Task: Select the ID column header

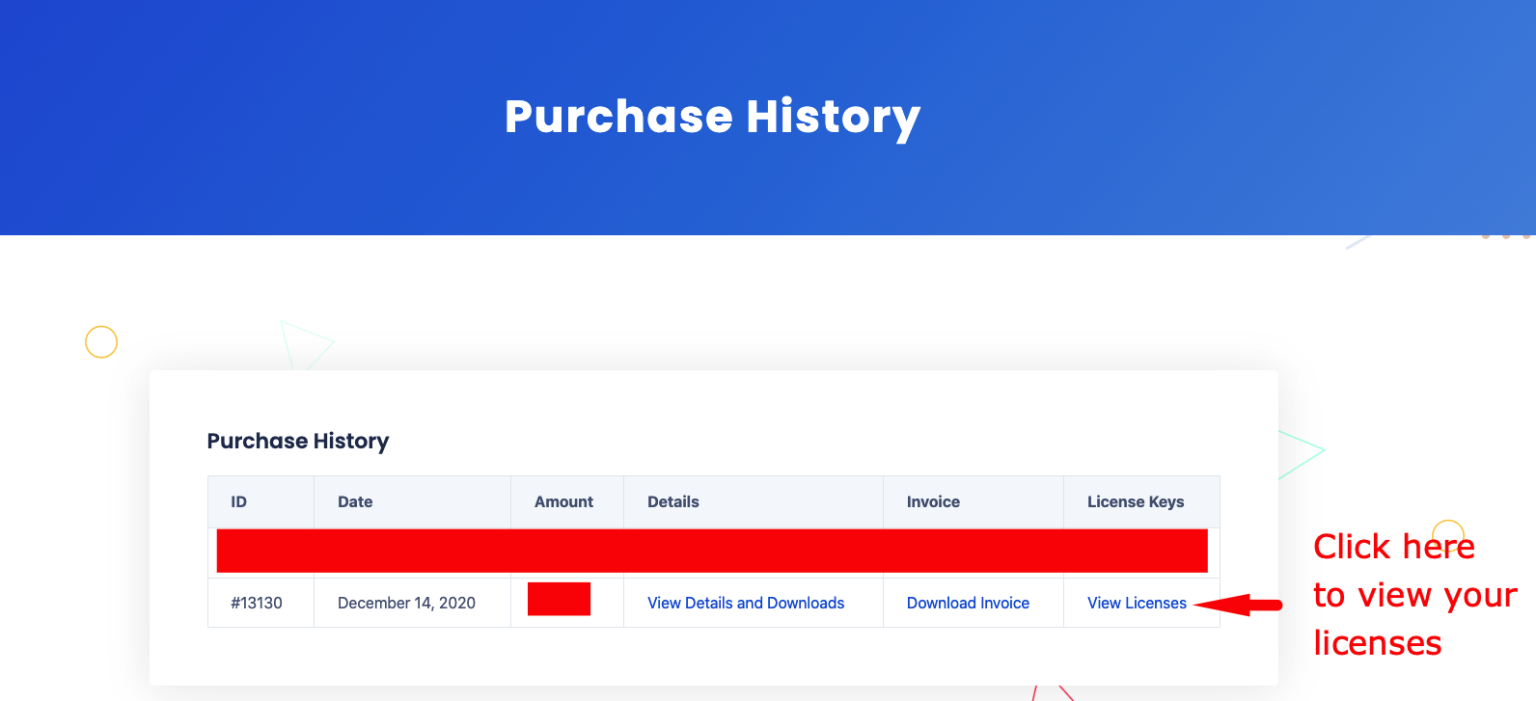Action: coord(239,502)
